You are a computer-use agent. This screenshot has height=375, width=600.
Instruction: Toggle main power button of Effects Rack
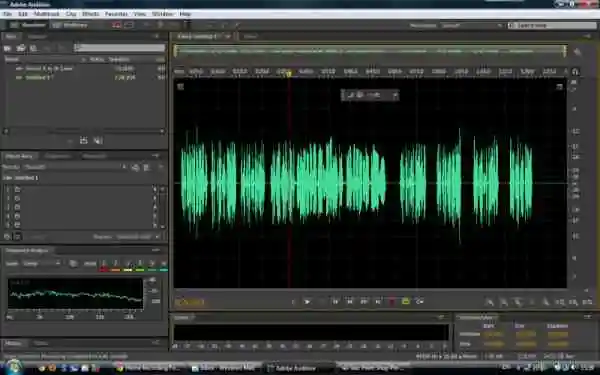click(x=7, y=237)
